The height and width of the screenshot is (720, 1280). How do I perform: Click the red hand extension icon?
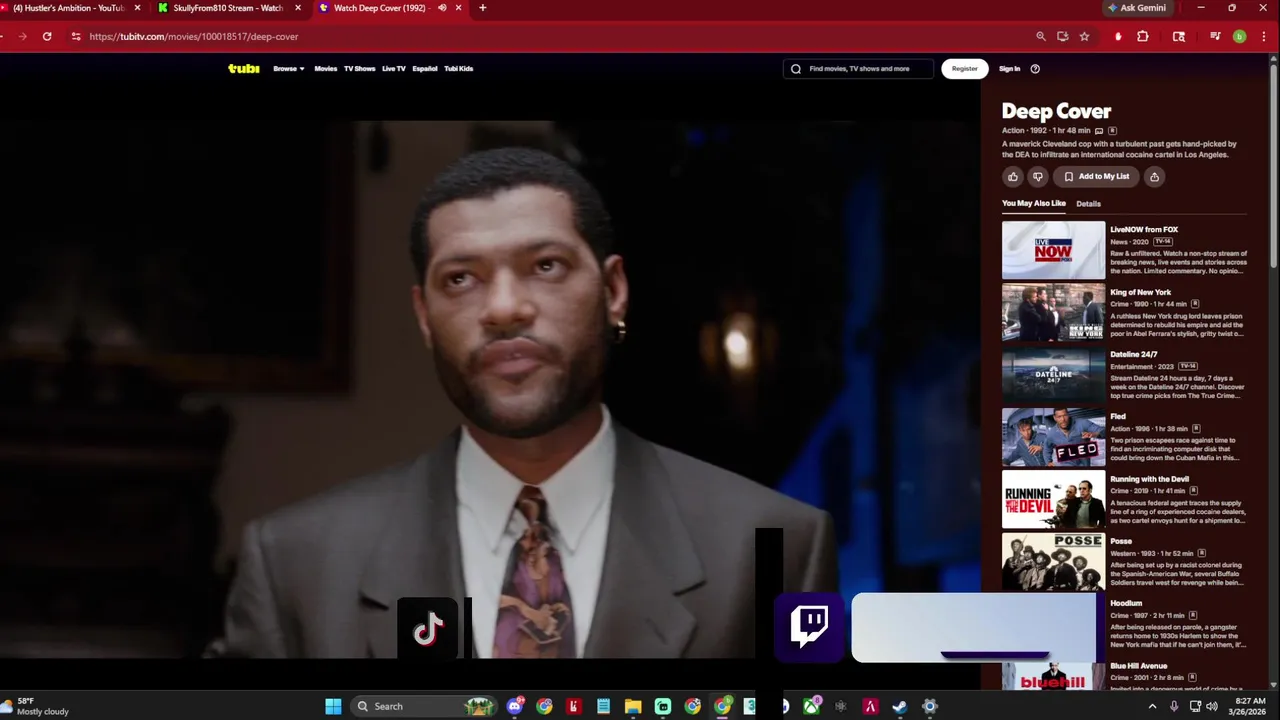[x=1118, y=36]
